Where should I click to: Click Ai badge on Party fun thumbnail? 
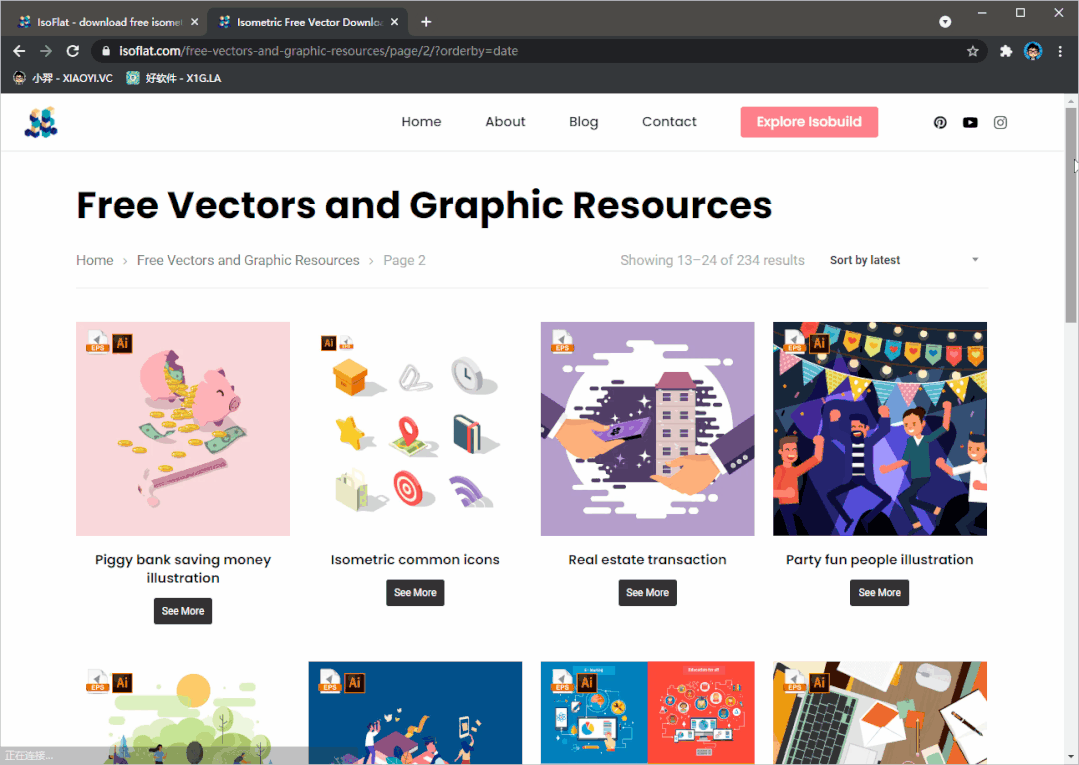pyautogui.click(x=819, y=343)
